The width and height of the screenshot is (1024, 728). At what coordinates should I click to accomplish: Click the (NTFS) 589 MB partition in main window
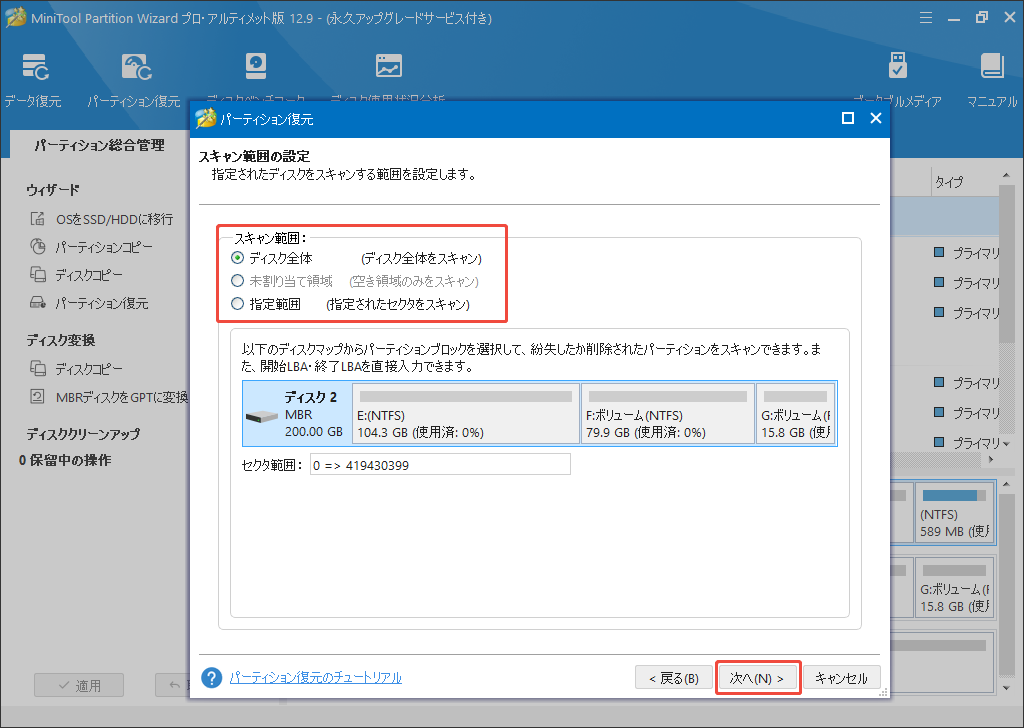tap(954, 513)
